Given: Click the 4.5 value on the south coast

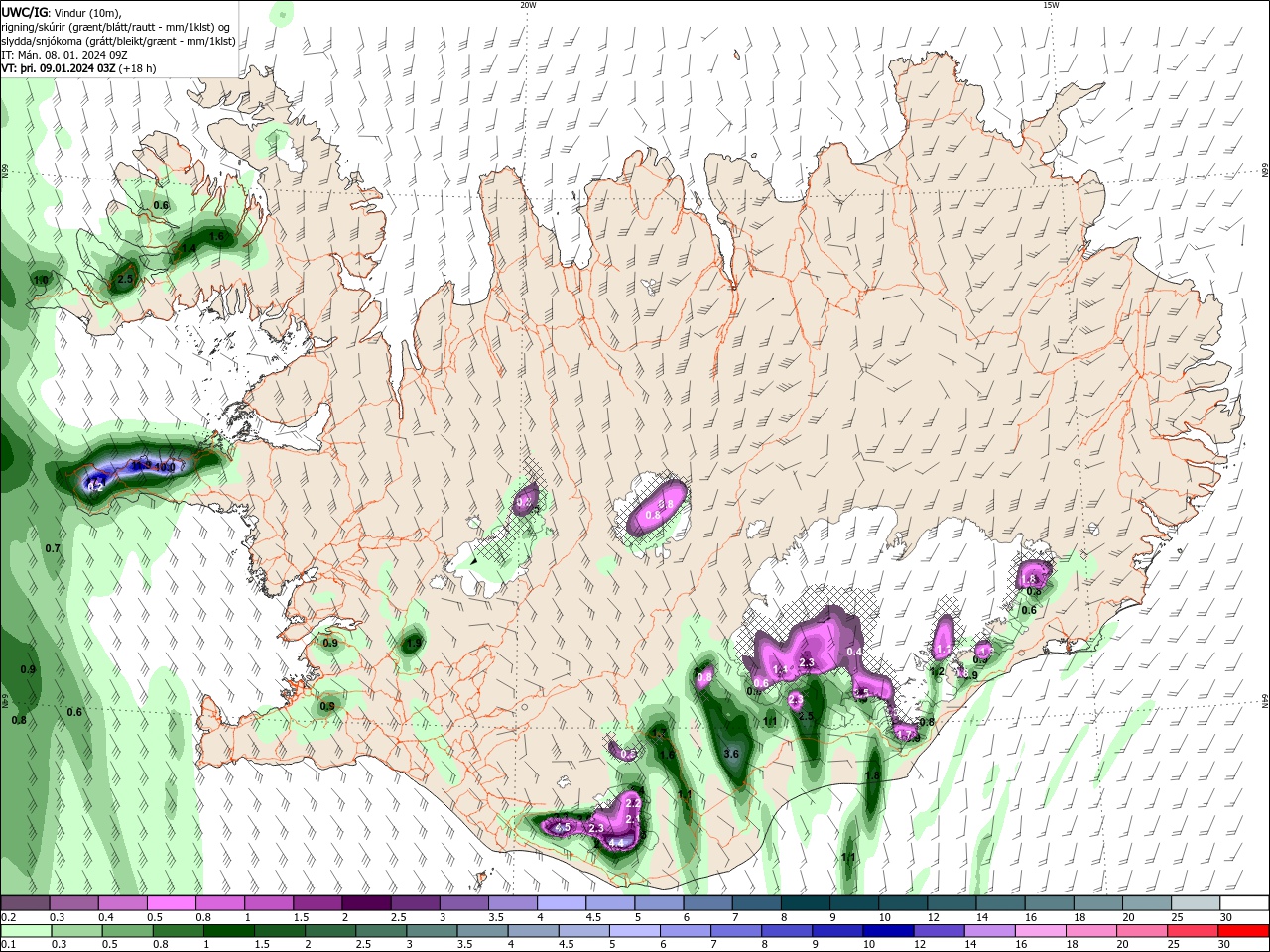Looking at the screenshot, I should click(x=563, y=827).
